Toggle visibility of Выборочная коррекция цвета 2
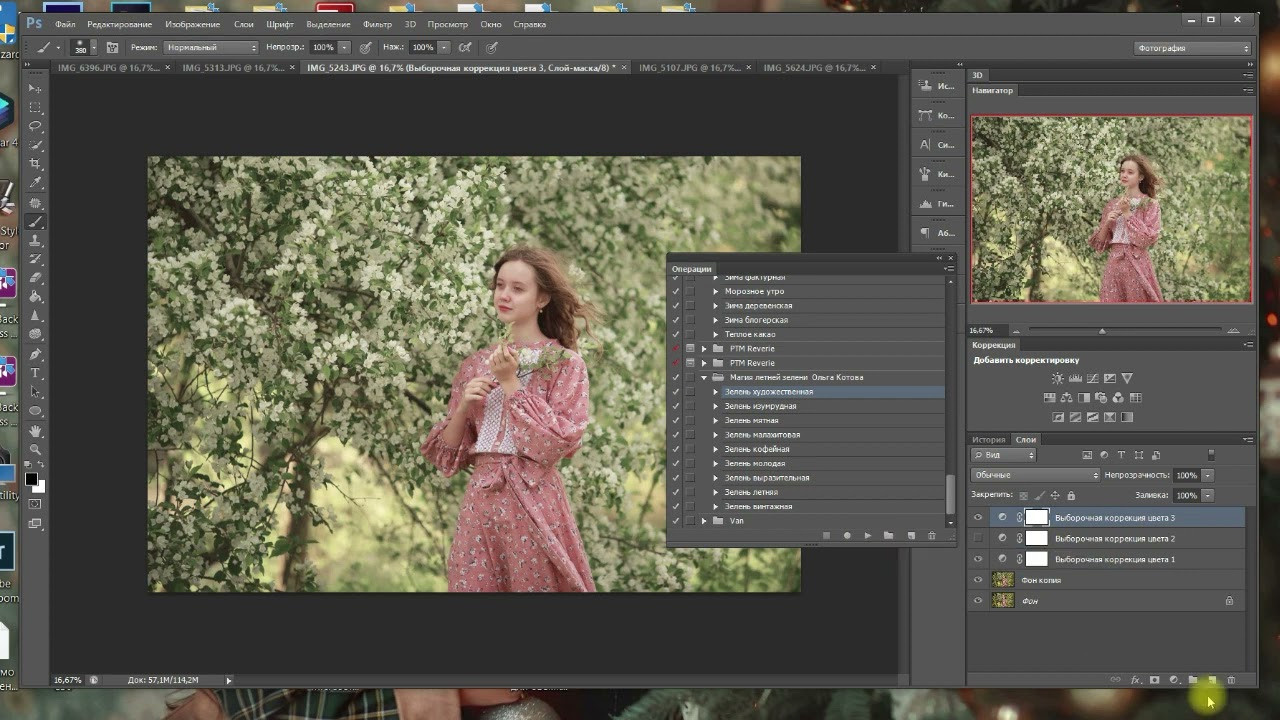 pyautogui.click(x=977, y=538)
